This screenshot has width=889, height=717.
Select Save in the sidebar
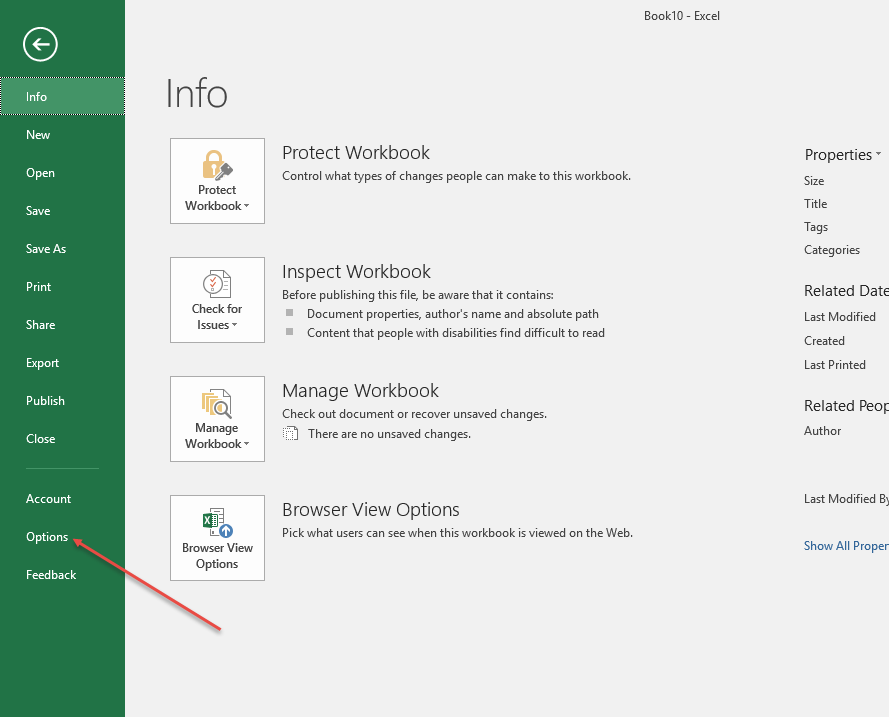(62, 211)
